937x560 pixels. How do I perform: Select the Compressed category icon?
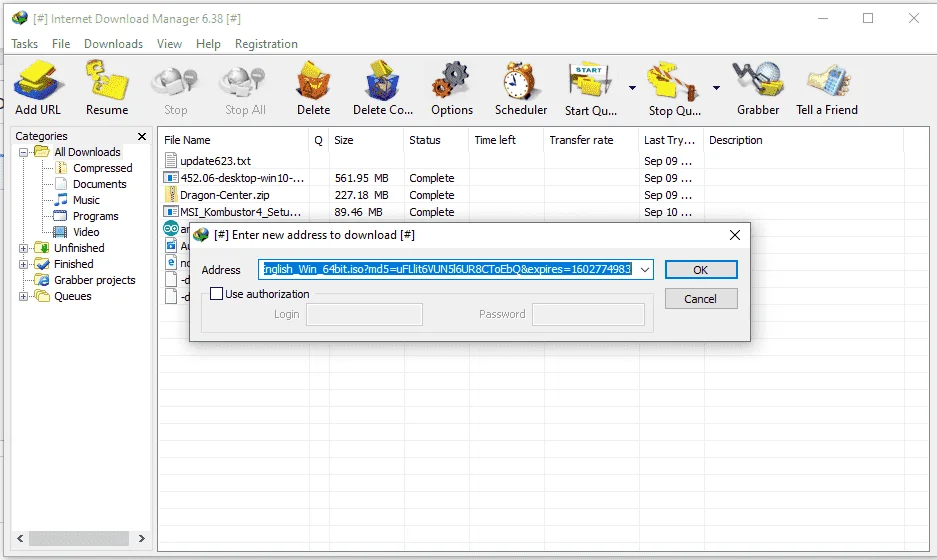pyautogui.click(x=61, y=168)
